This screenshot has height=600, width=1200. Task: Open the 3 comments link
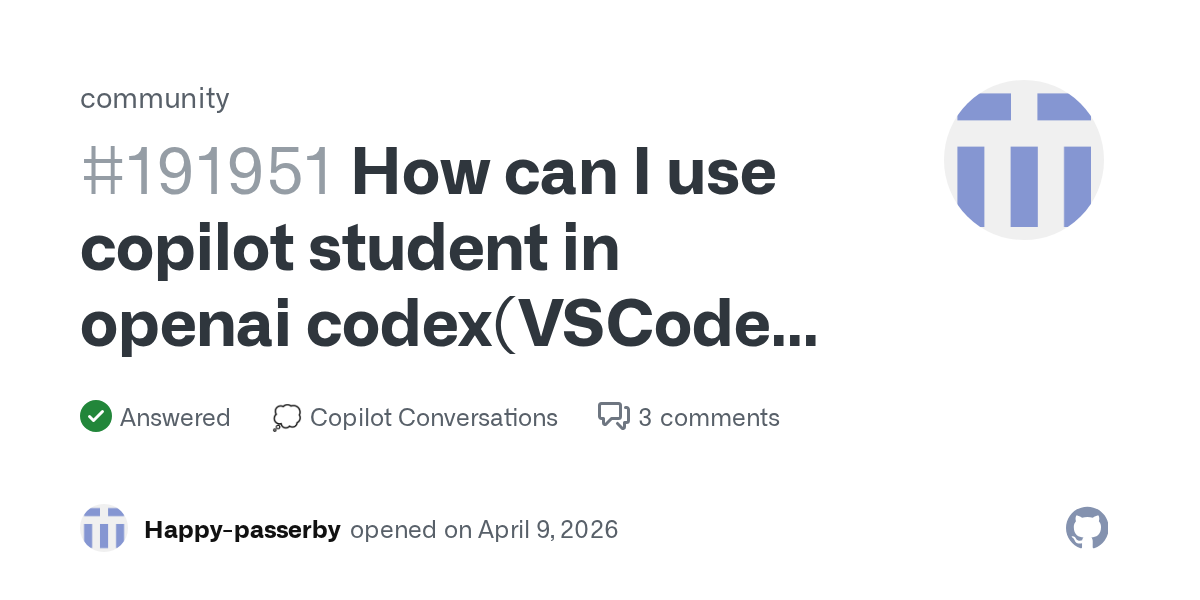[708, 417]
